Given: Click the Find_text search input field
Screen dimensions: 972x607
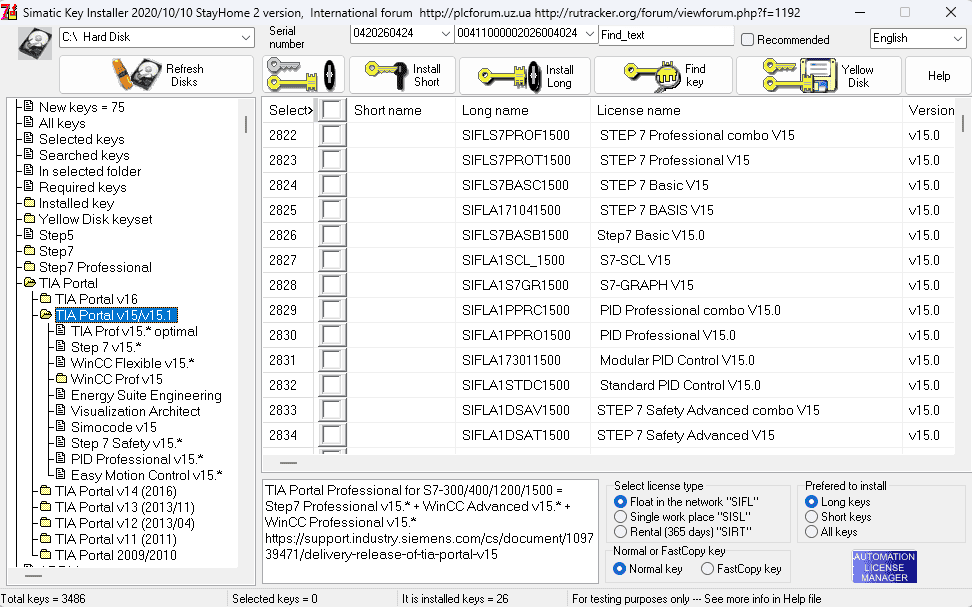Looking at the screenshot, I should 665,35.
